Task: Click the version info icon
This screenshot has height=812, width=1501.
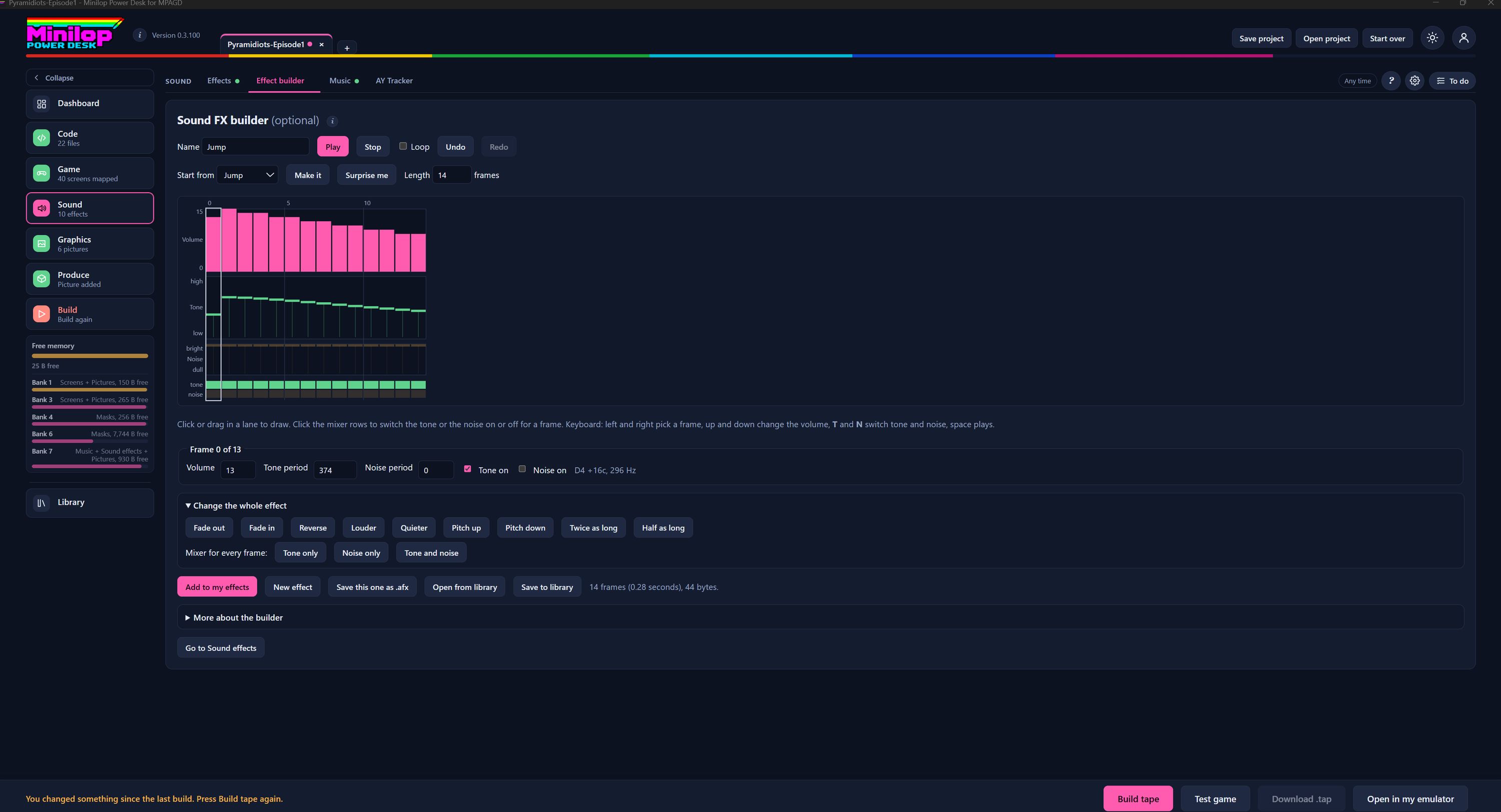Action: coord(139,35)
